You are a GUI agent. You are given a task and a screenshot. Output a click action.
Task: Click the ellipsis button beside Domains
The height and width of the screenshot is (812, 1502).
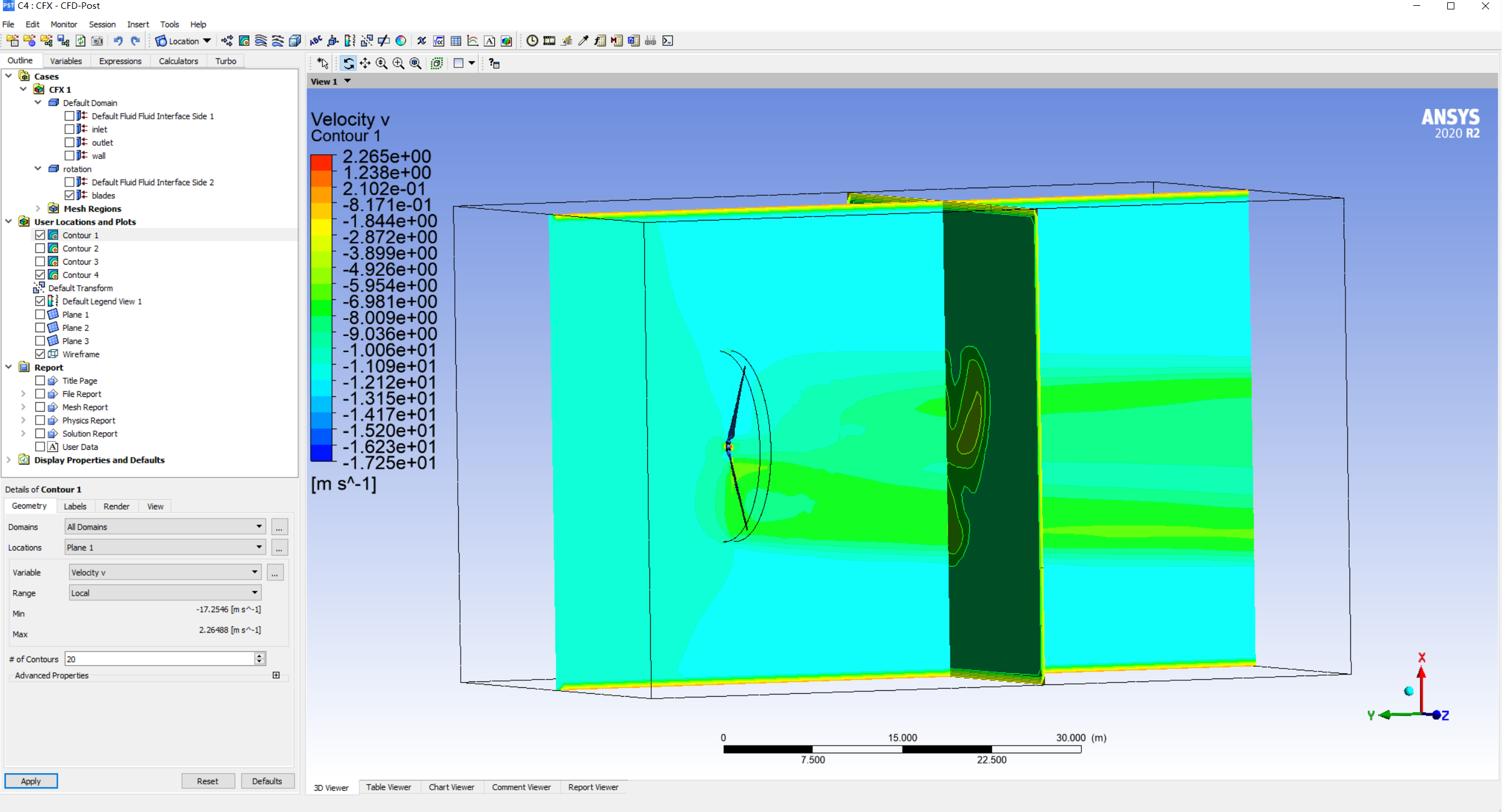tap(279, 527)
